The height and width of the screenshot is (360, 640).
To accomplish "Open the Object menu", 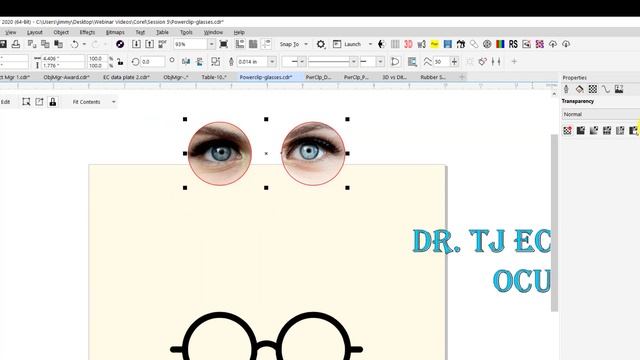I will click(x=61, y=32).
